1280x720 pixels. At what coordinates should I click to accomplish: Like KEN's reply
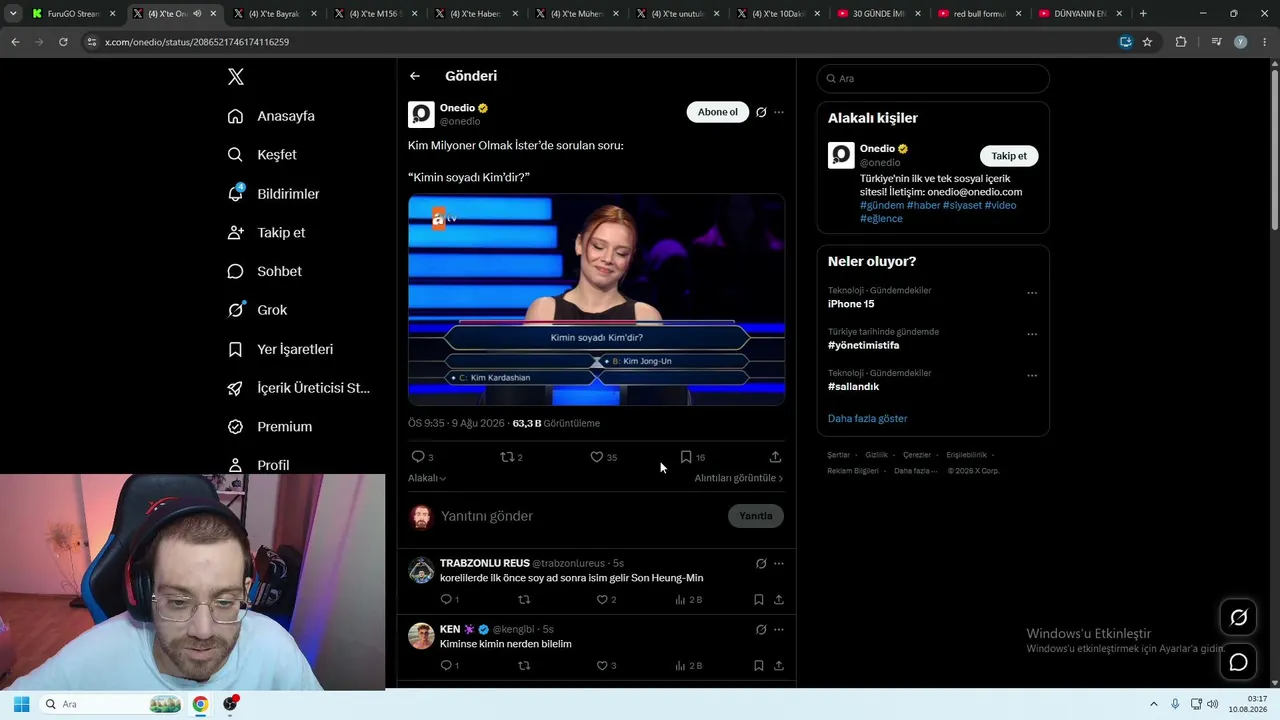pos(602,666)
